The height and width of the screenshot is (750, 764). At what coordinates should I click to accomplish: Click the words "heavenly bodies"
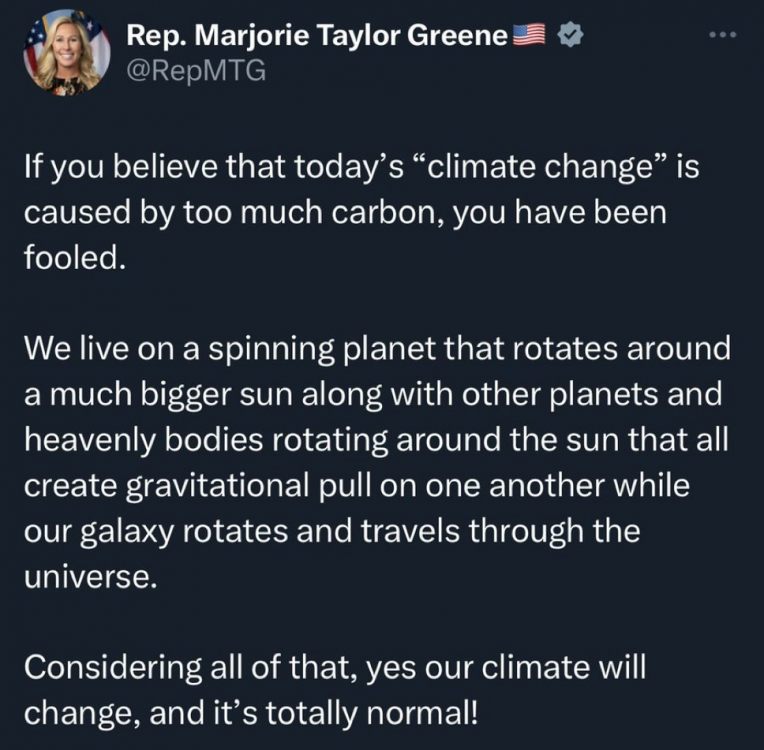(x=143, y=440)
